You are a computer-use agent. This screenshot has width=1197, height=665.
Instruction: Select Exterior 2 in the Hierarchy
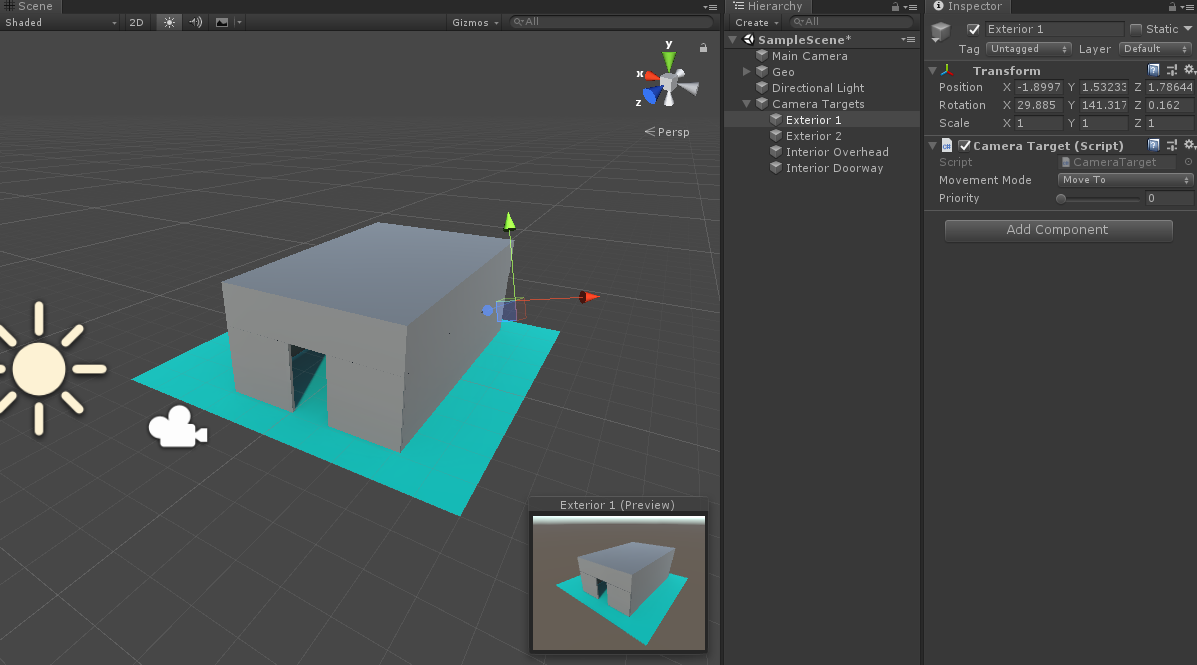tap(813, 136)
